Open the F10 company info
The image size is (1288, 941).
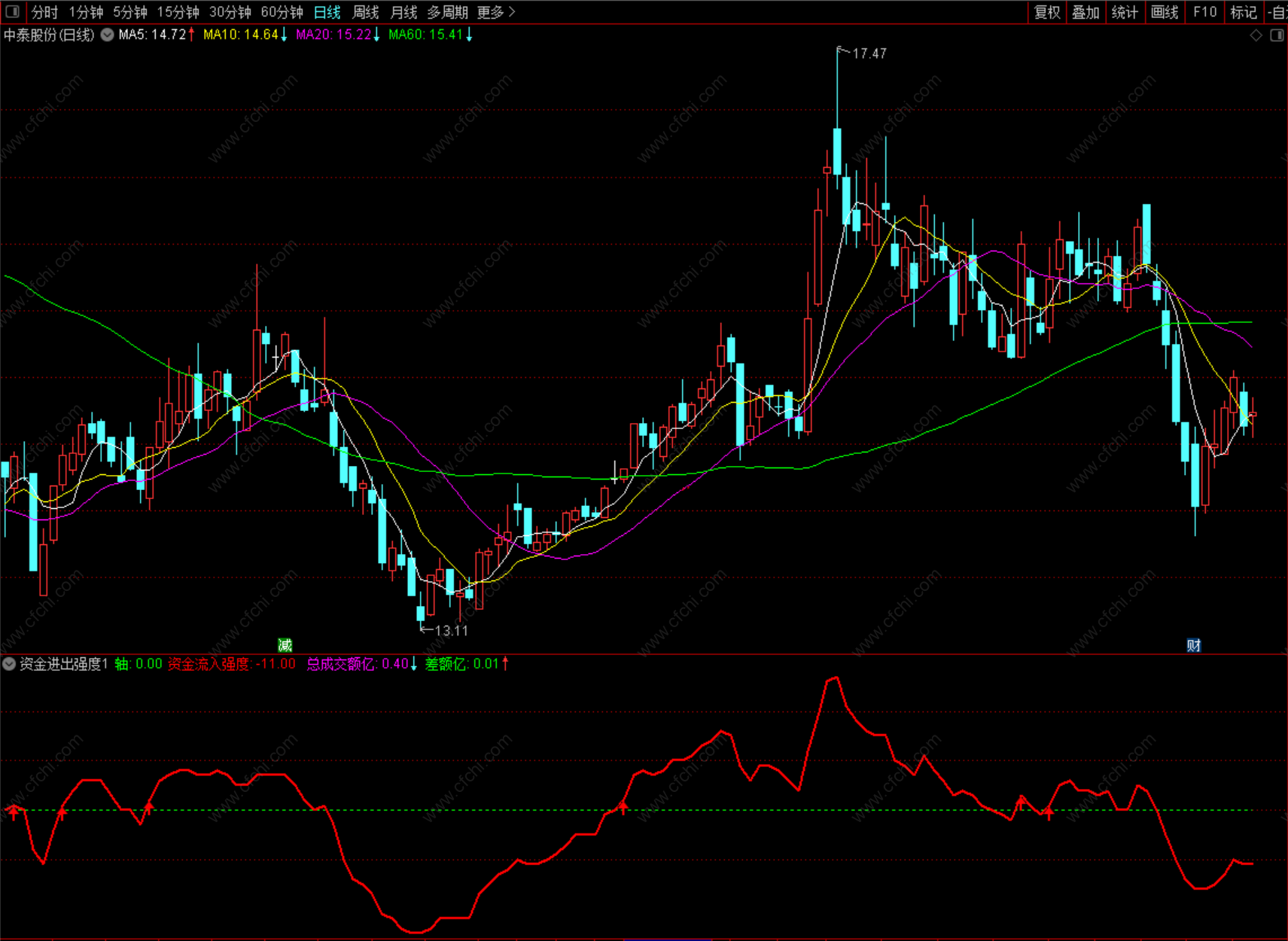[1204, 12]
